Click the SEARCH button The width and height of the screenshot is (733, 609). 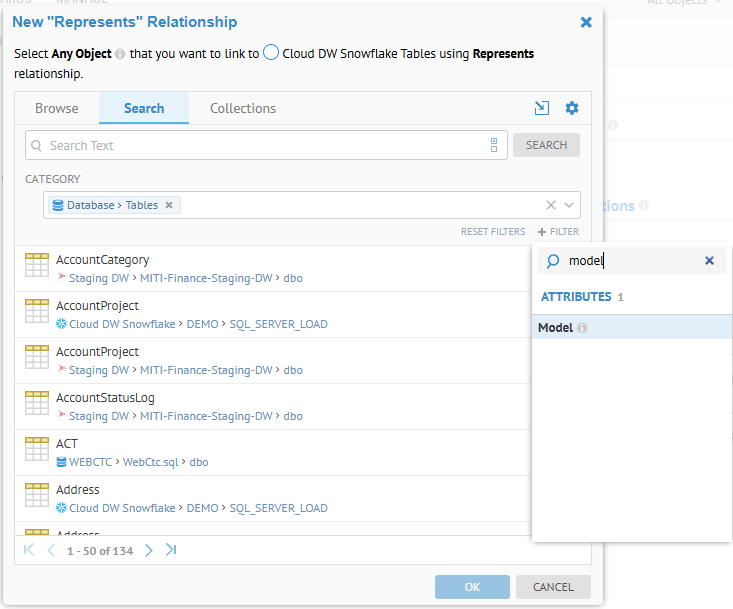pyautogui.click(x=546, y=145)
